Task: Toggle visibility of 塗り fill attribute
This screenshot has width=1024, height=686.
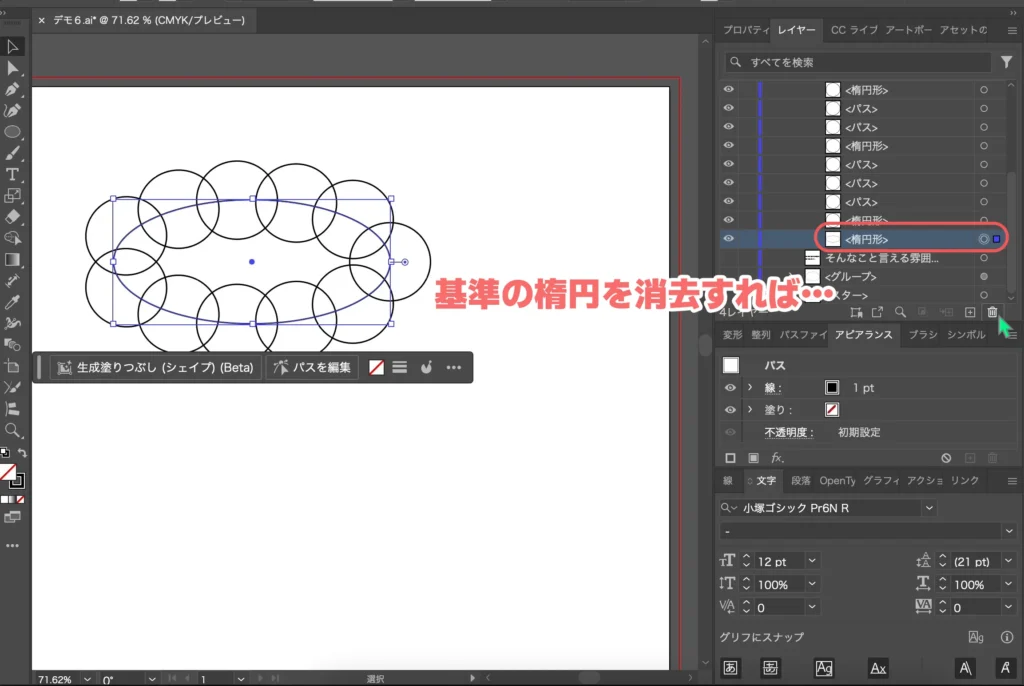Action: click(x=730, y=410)
